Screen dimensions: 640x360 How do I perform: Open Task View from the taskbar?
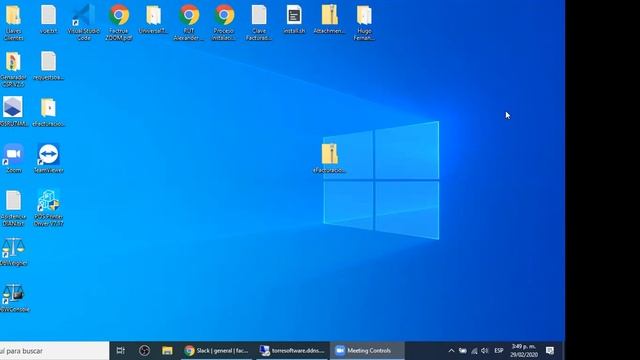pos(121,351)
